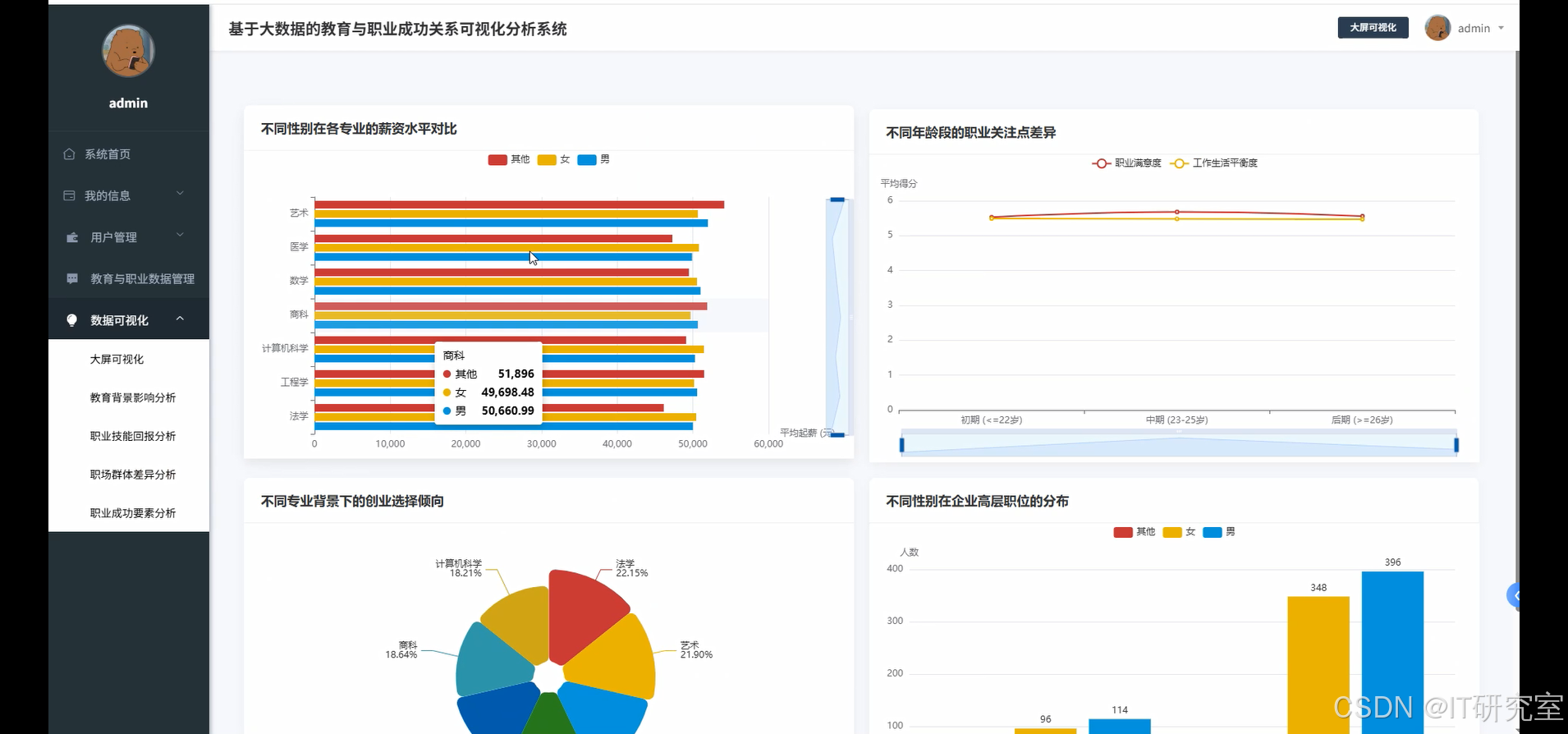Click the 教育与职业数据管理 sidebar label

(x=142, y=278)
